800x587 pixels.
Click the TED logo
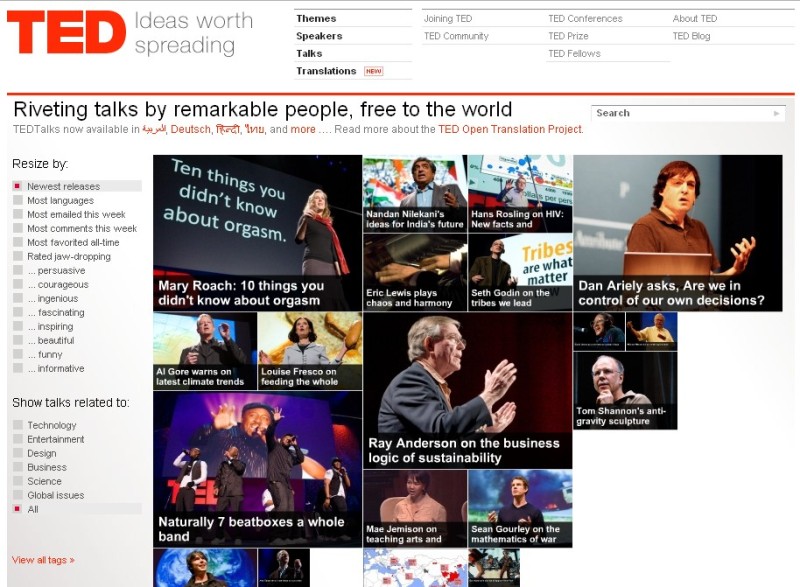pos(66,32)
